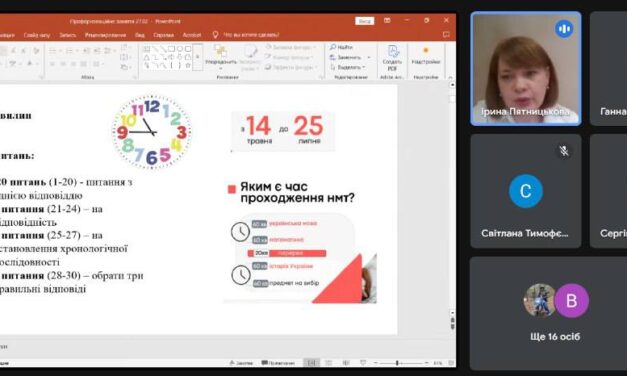Start slideshow view from status bar
The image size is (627, 376).
pos(363,363)
